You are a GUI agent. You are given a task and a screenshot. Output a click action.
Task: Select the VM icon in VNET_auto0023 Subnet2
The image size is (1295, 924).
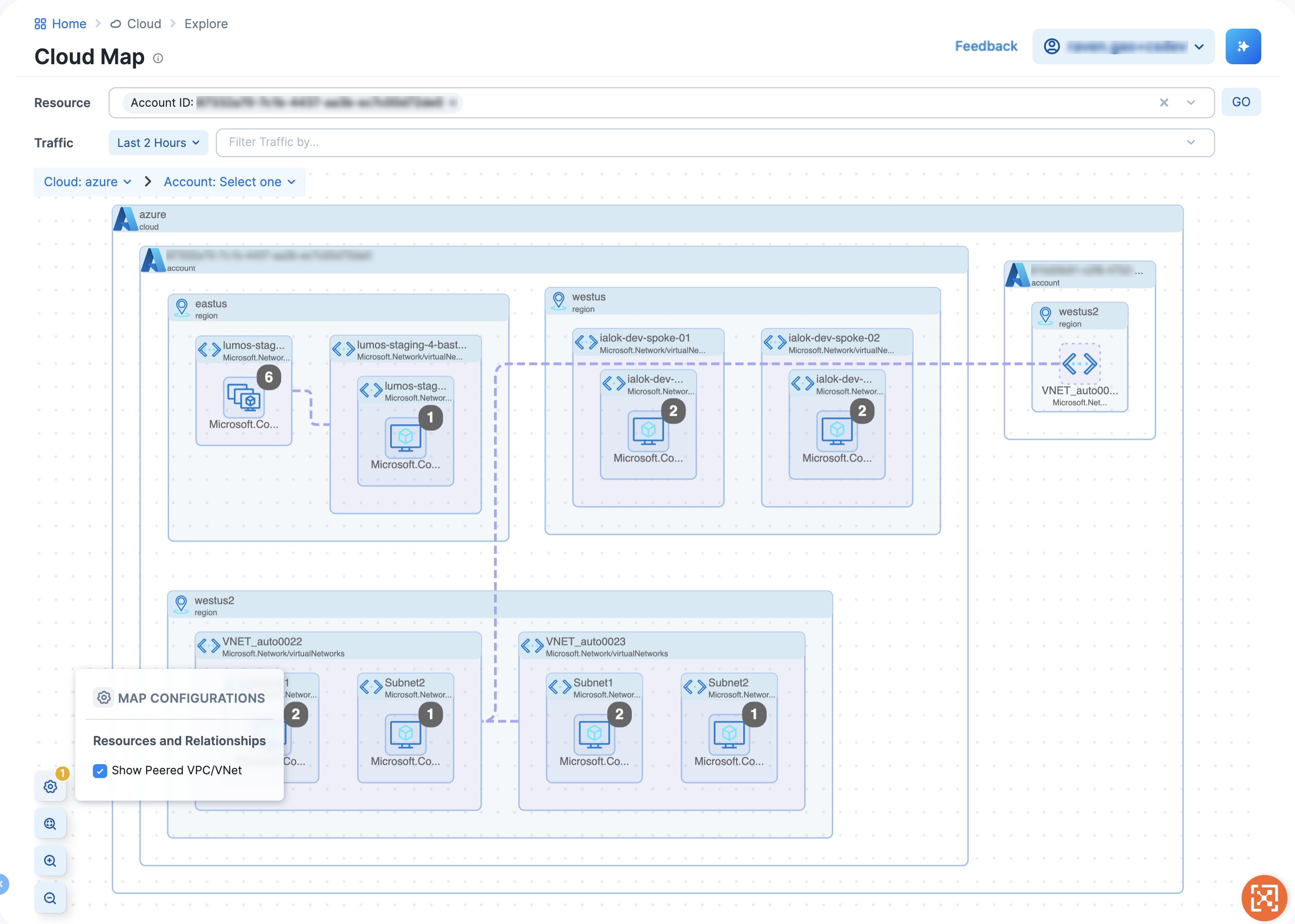(729, 734)
